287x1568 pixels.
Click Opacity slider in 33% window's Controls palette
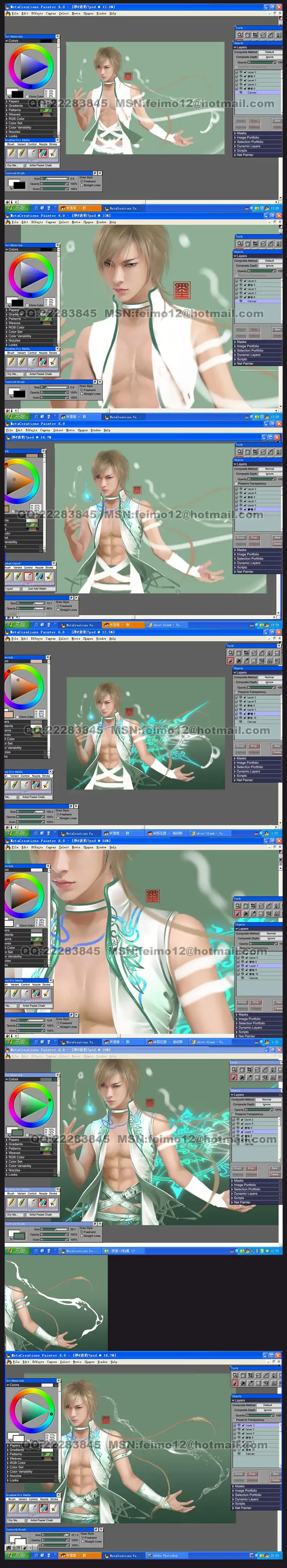click(55, 392)
